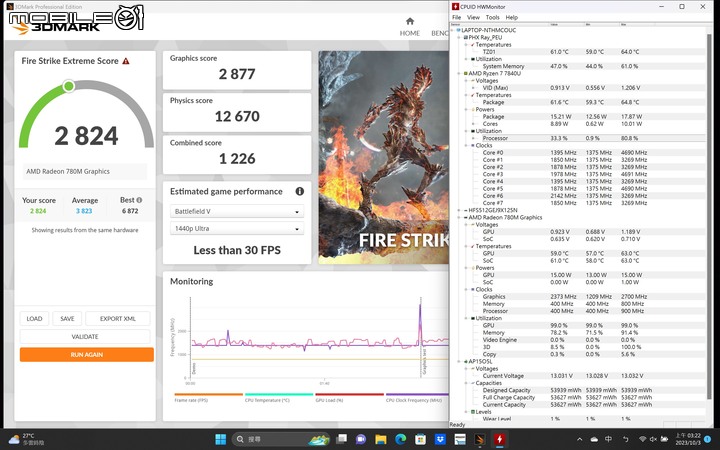720x450 pixels.
Task: Collapse the AMD Radeon 780M Graphics tree node
Action: [x=459, y=218]
